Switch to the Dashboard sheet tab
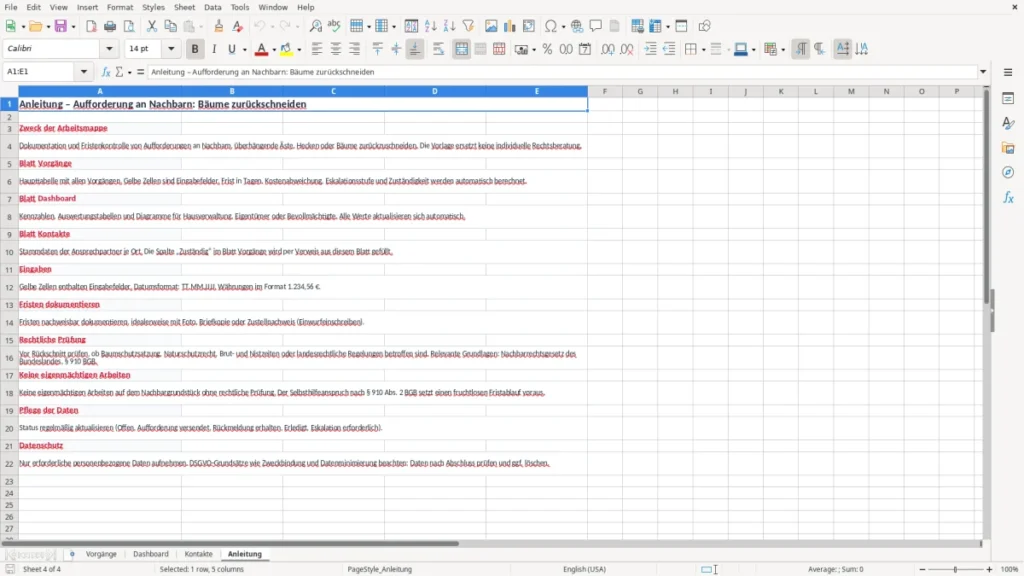 (151, 554)
